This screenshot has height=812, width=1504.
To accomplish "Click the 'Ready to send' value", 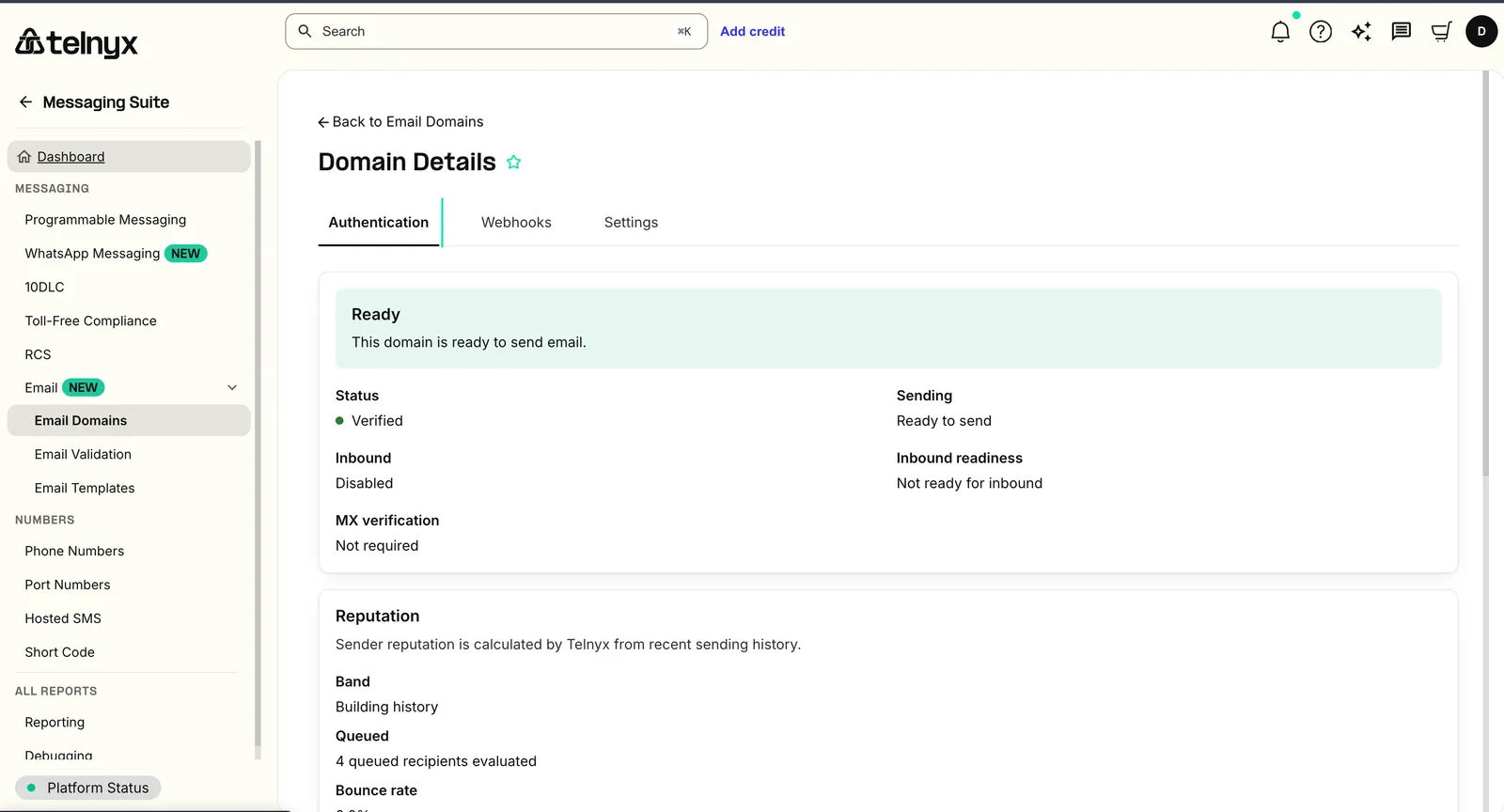I will [x=944, y=421].
